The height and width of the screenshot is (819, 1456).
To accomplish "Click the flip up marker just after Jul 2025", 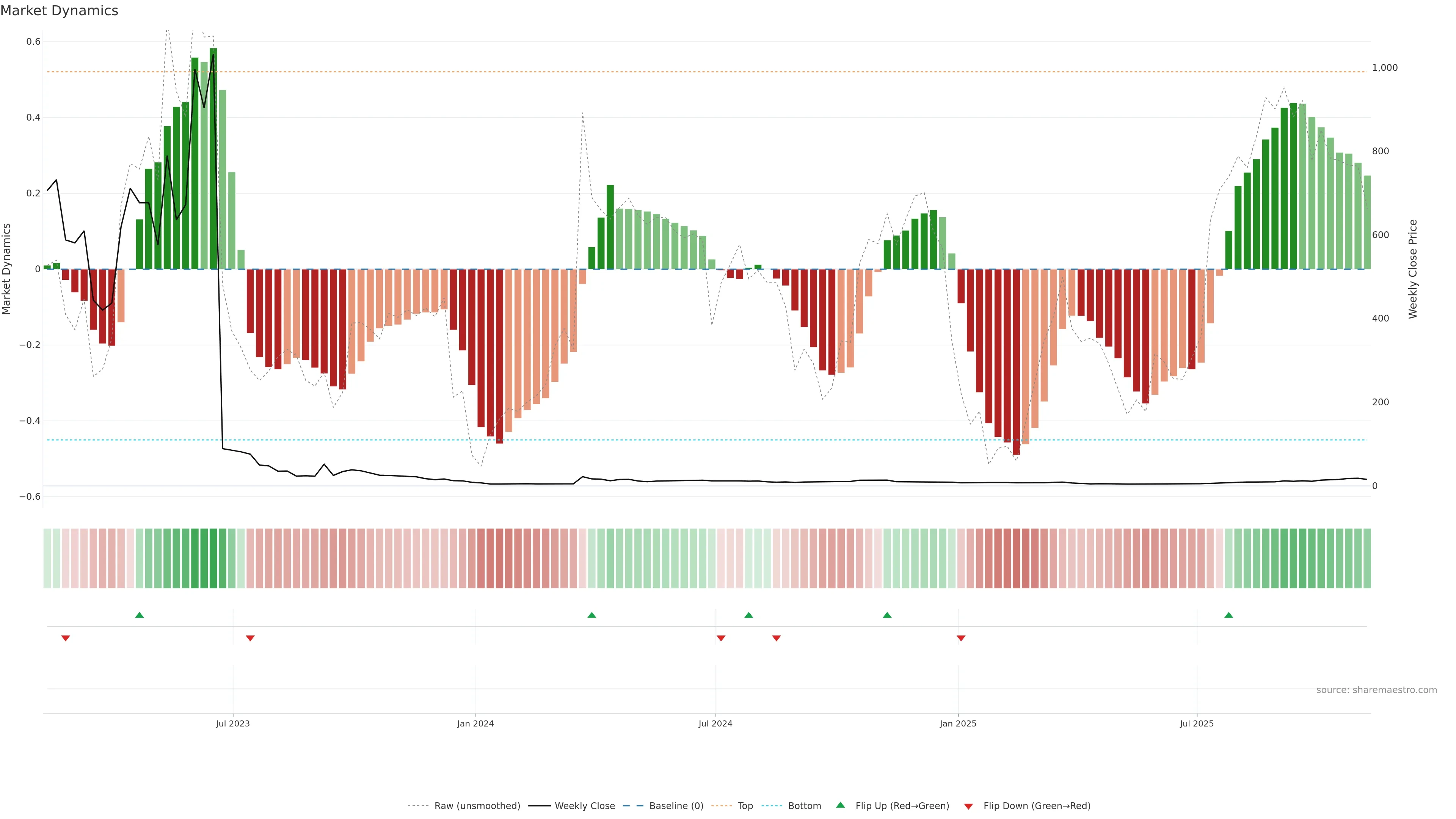I will 1228,615.
